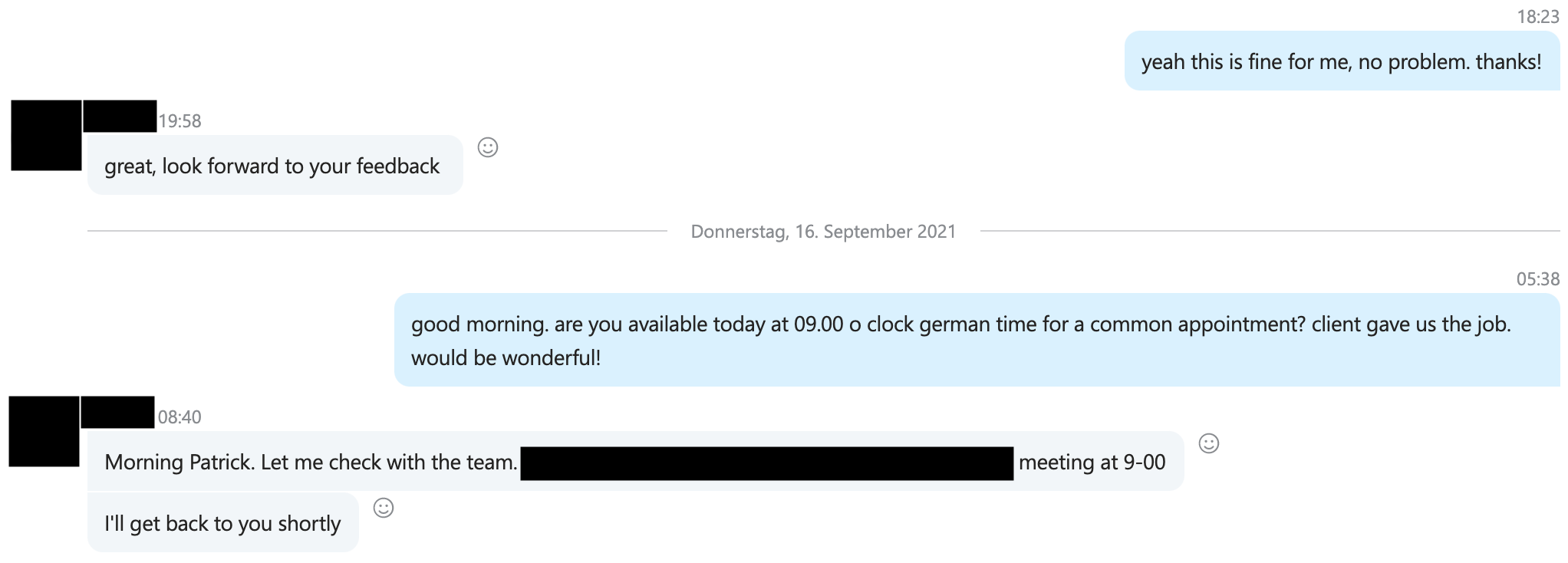The image size is (1568, 563).
Task: Select the "great, look forward to your feedback" bubble
Action: coord(272,166)
